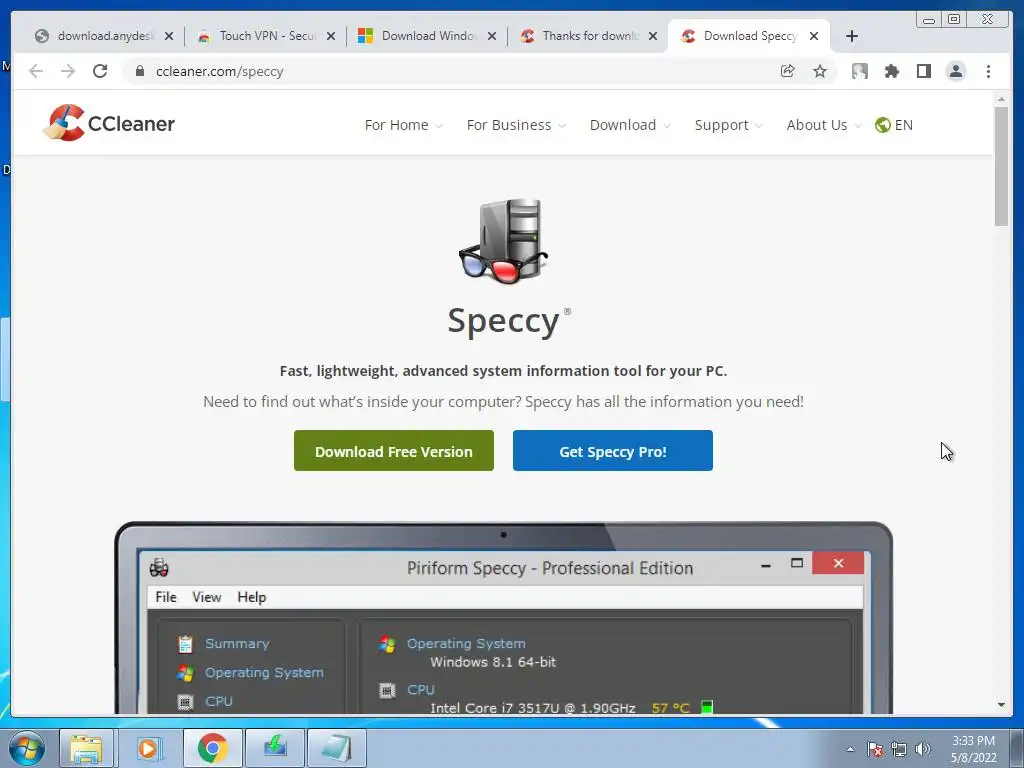This screenshot has height=768, width=1024.
Task: Click the globe language icon
Action: (x=882, y=125)
